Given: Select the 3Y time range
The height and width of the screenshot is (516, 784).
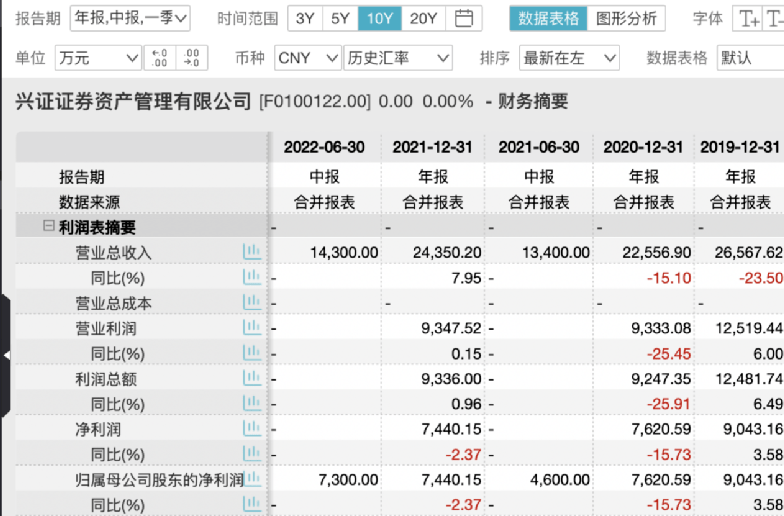Looking at the screenshot, I should pos(305,18).
